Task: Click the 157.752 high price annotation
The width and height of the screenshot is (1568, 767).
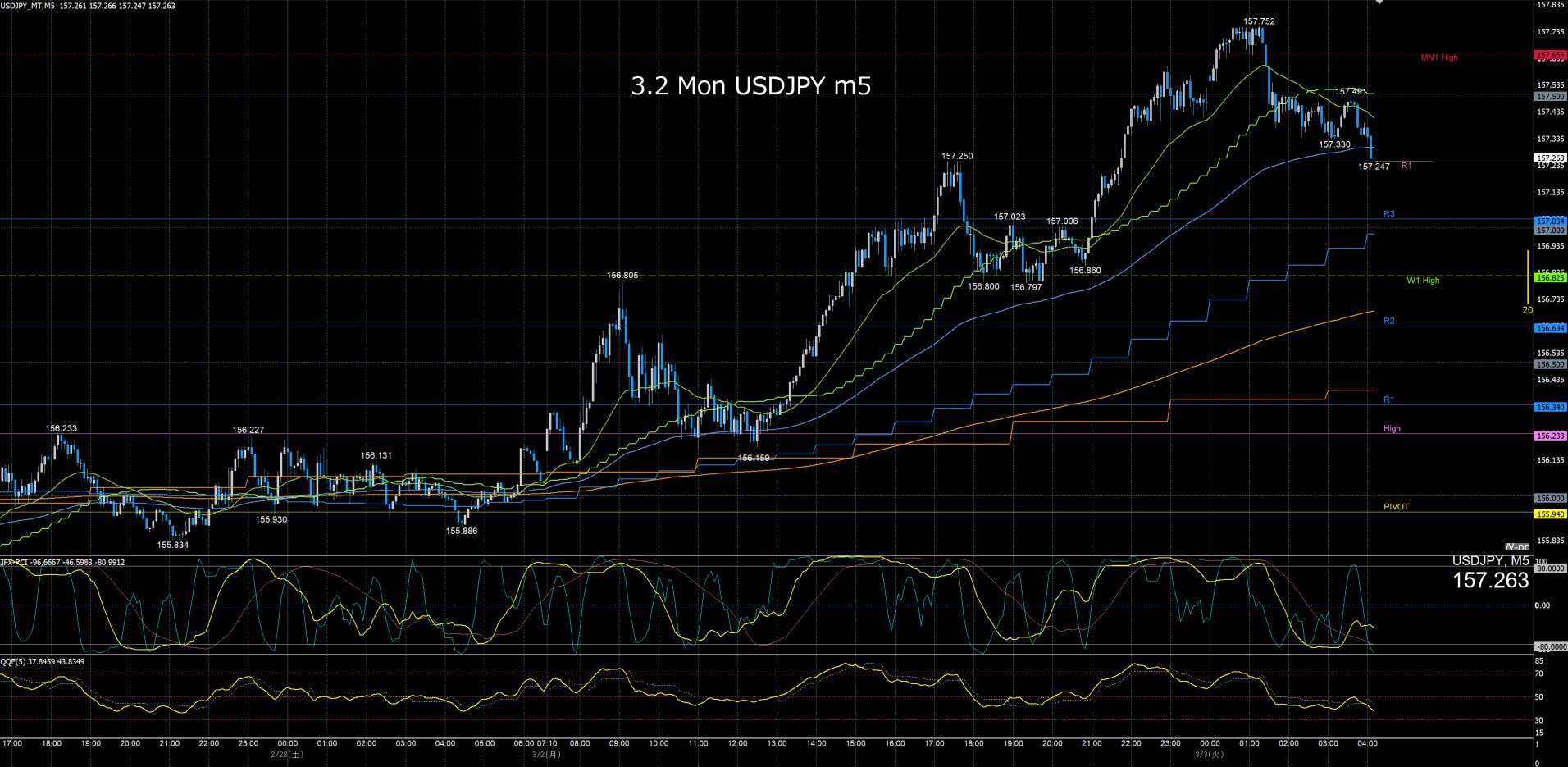Action: click(1259, 22)
